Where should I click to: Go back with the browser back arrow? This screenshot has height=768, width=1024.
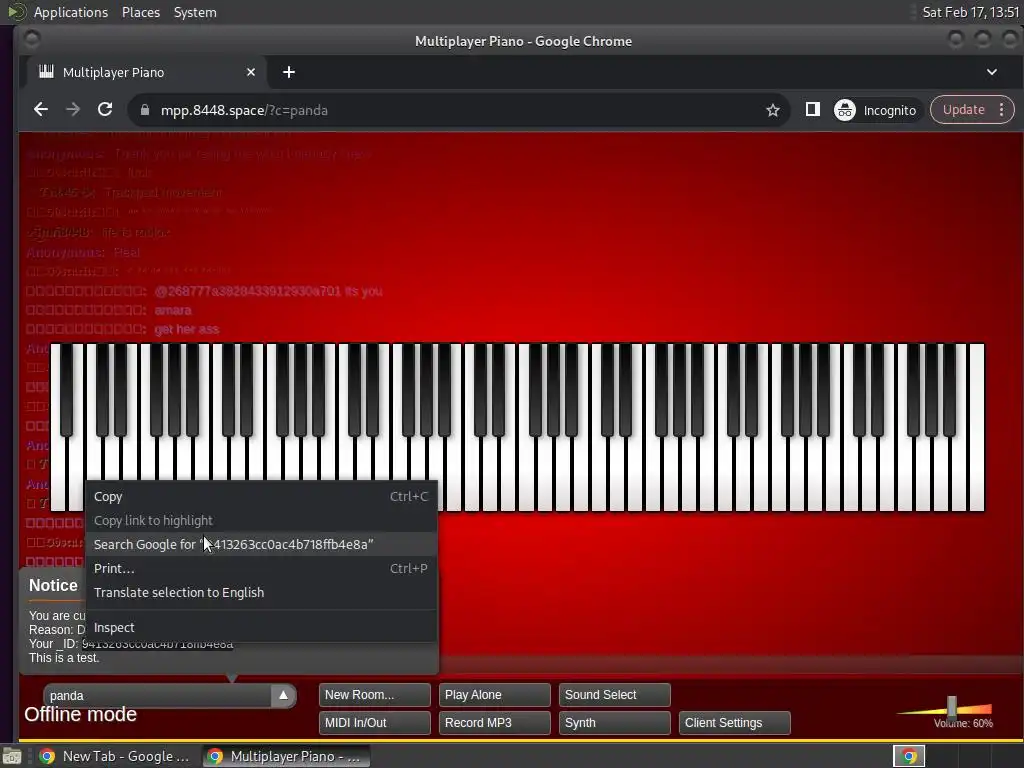[x=40, y=110]
